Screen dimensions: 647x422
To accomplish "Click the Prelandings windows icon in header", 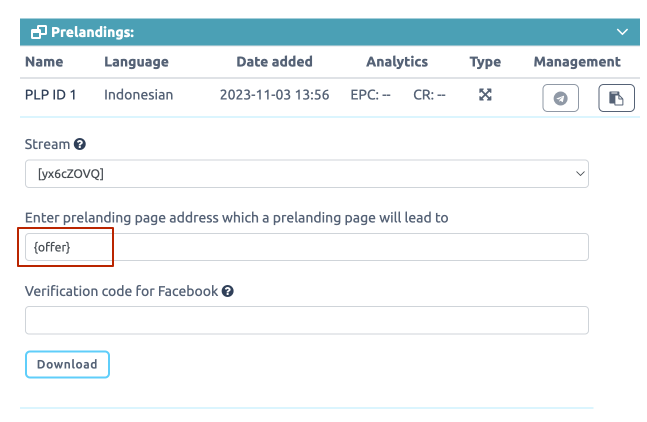I will coord(39,32).
